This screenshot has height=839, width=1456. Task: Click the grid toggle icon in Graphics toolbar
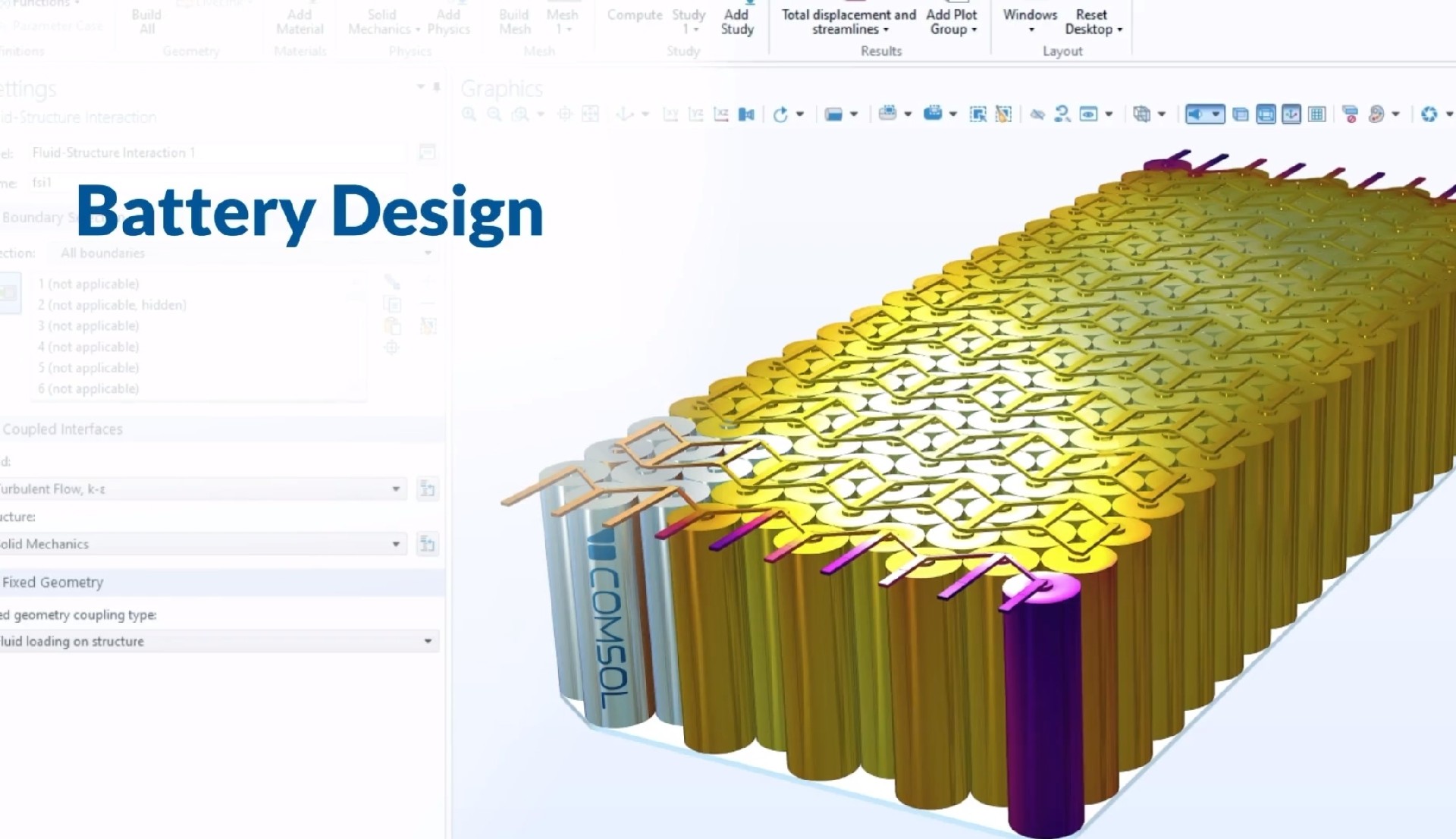coord(1316,115)
